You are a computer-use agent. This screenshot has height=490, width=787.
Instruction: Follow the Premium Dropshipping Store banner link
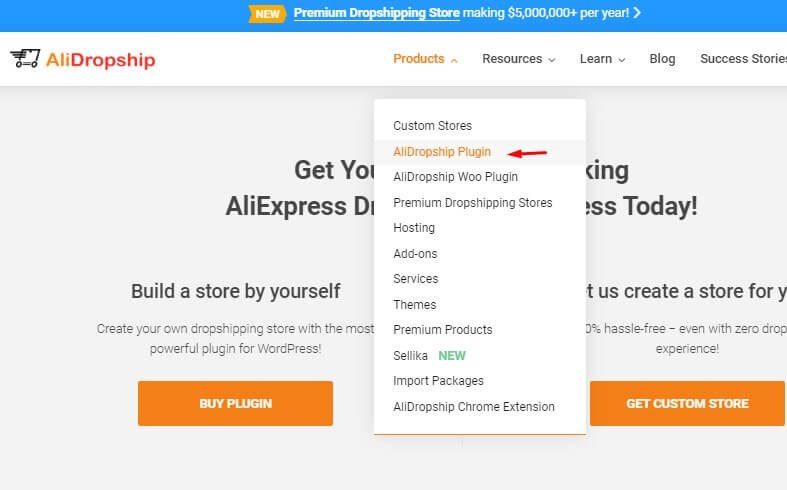coord(376,13)
